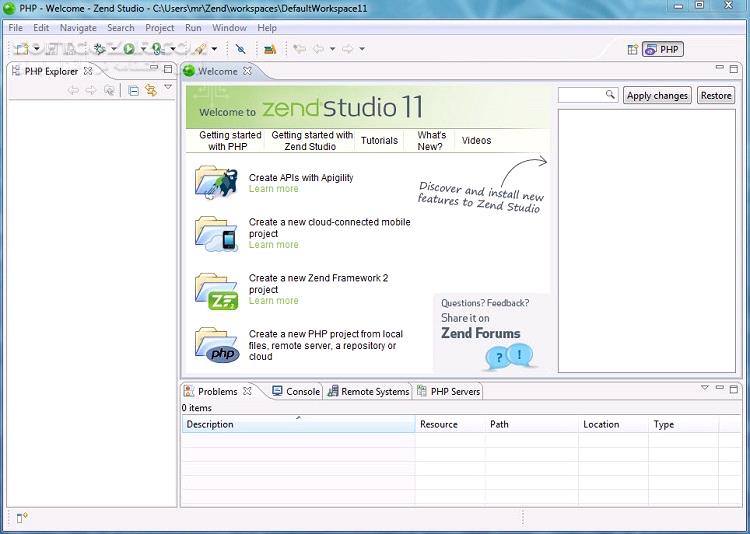Switch to the PHP Servers tab
The width and height of the screenshot is (750, 534).
pos(449,391)
